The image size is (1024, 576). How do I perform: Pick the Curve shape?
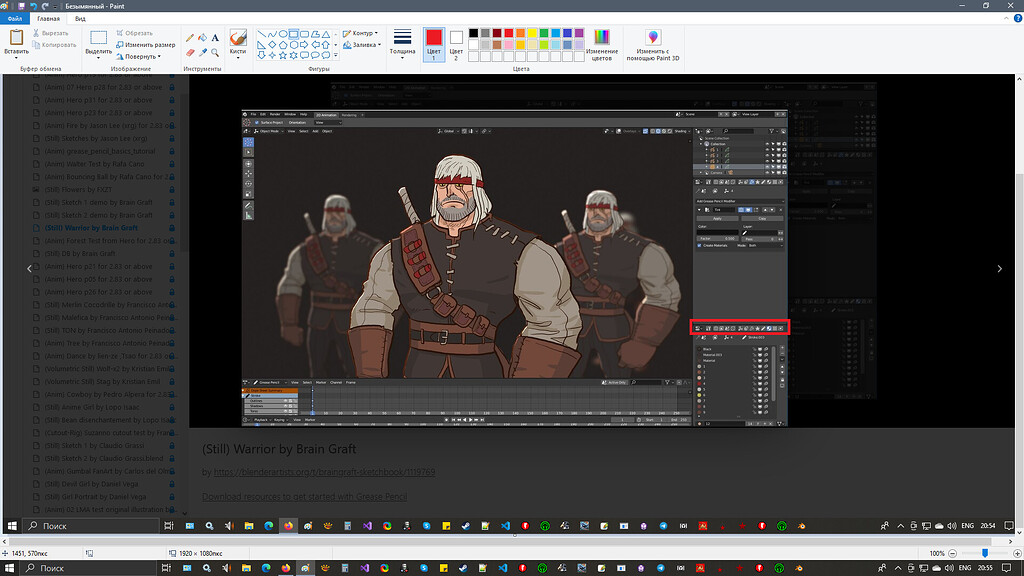coord(272,34)
